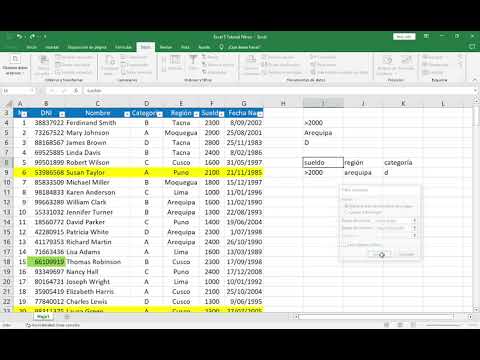Click the select-all corner of the grid
The height and width of the screenshot is (360, 480).
pyautogui.click(x=8, y=104)
